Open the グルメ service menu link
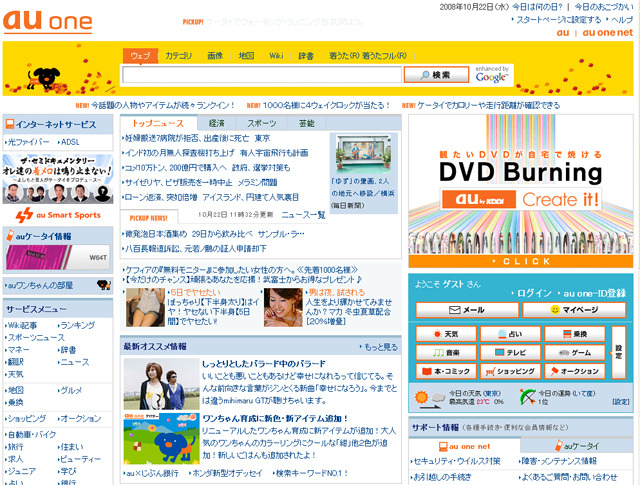The height and width of the screenshot is (485, 640). (71, 390)
